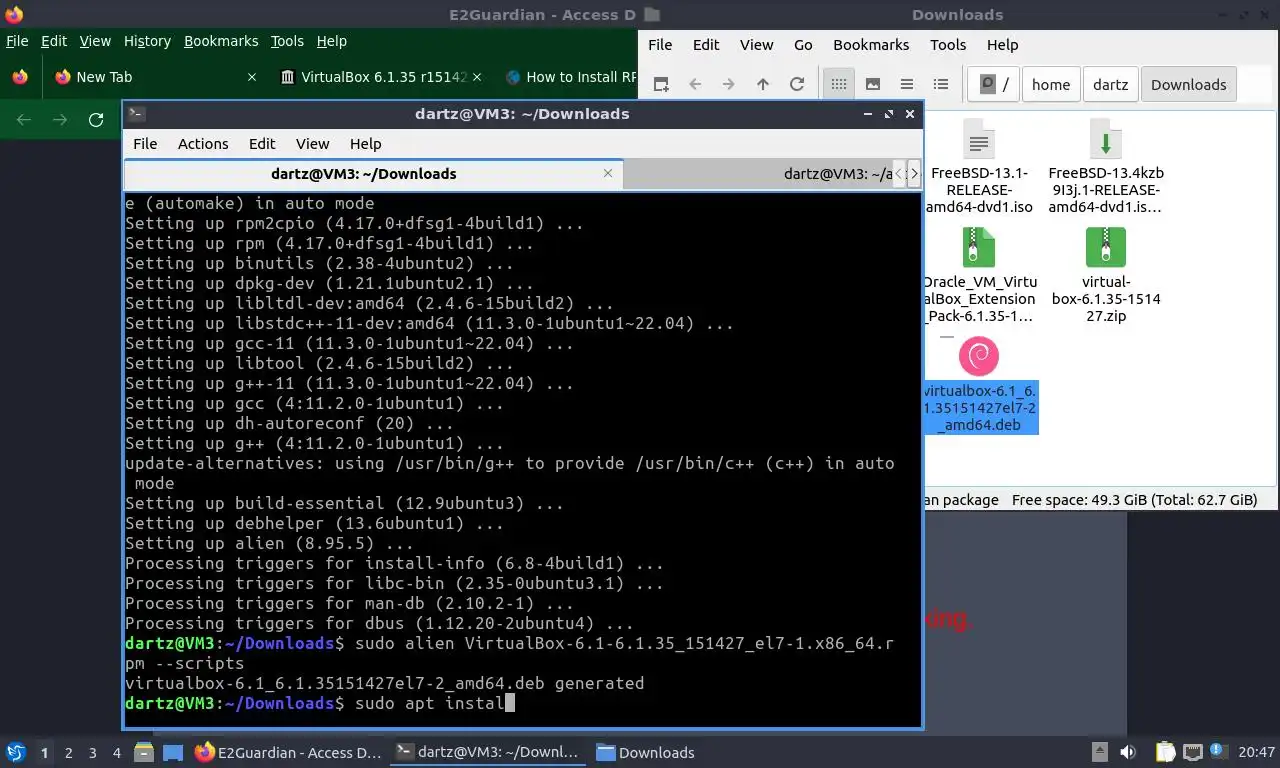Select the 'Downloads' path button
This screenshot has width=1280, height=768.
click(x=1189, y=85)
